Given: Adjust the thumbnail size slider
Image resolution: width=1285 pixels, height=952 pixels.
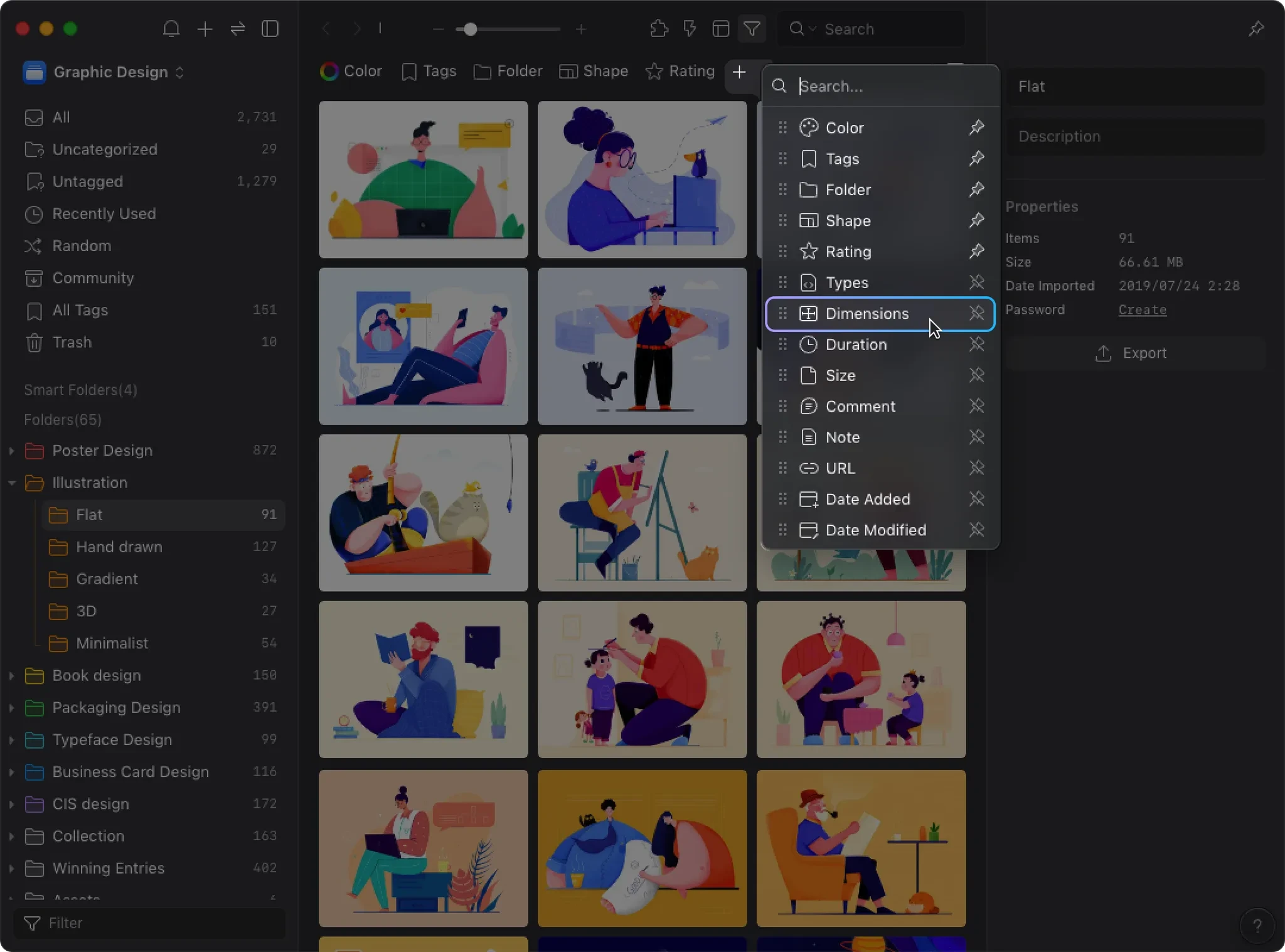Looking at the screenshot, I should tap(470, 29).
